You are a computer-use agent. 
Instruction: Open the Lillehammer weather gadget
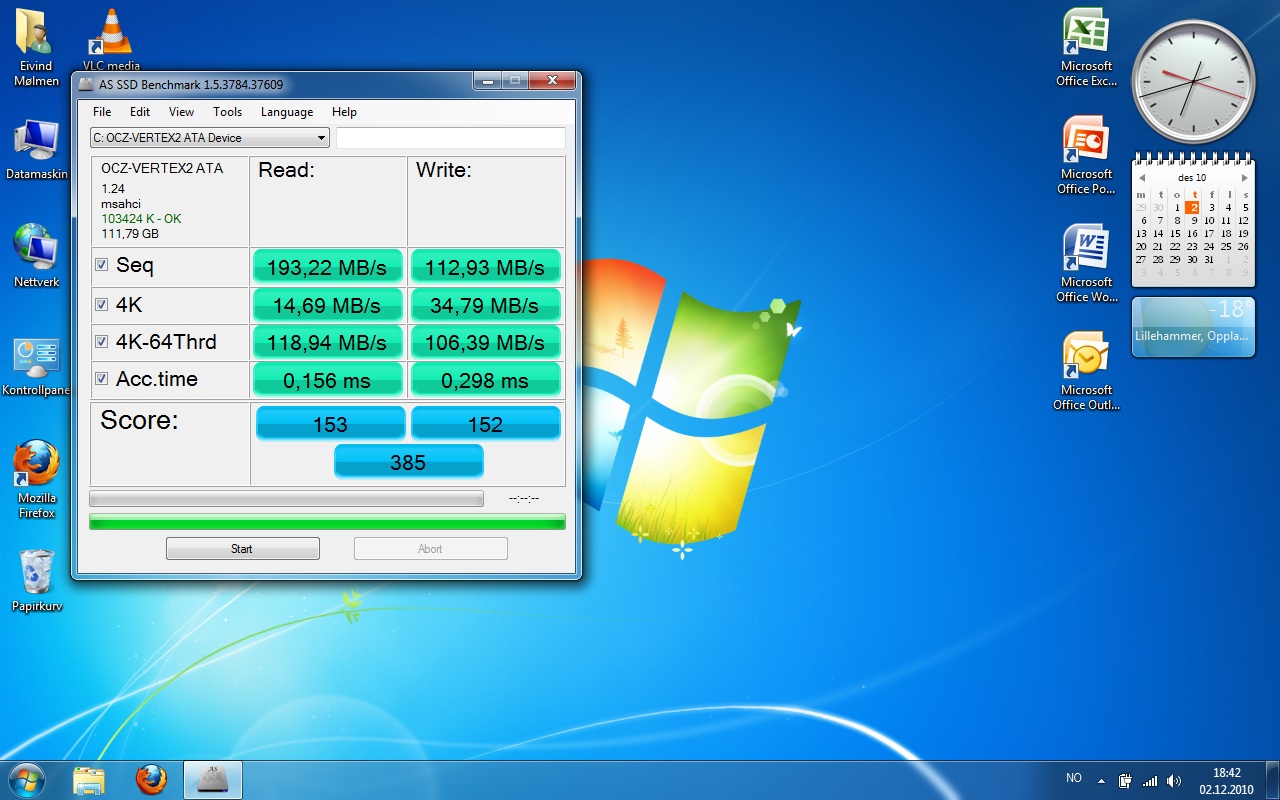1193,327
